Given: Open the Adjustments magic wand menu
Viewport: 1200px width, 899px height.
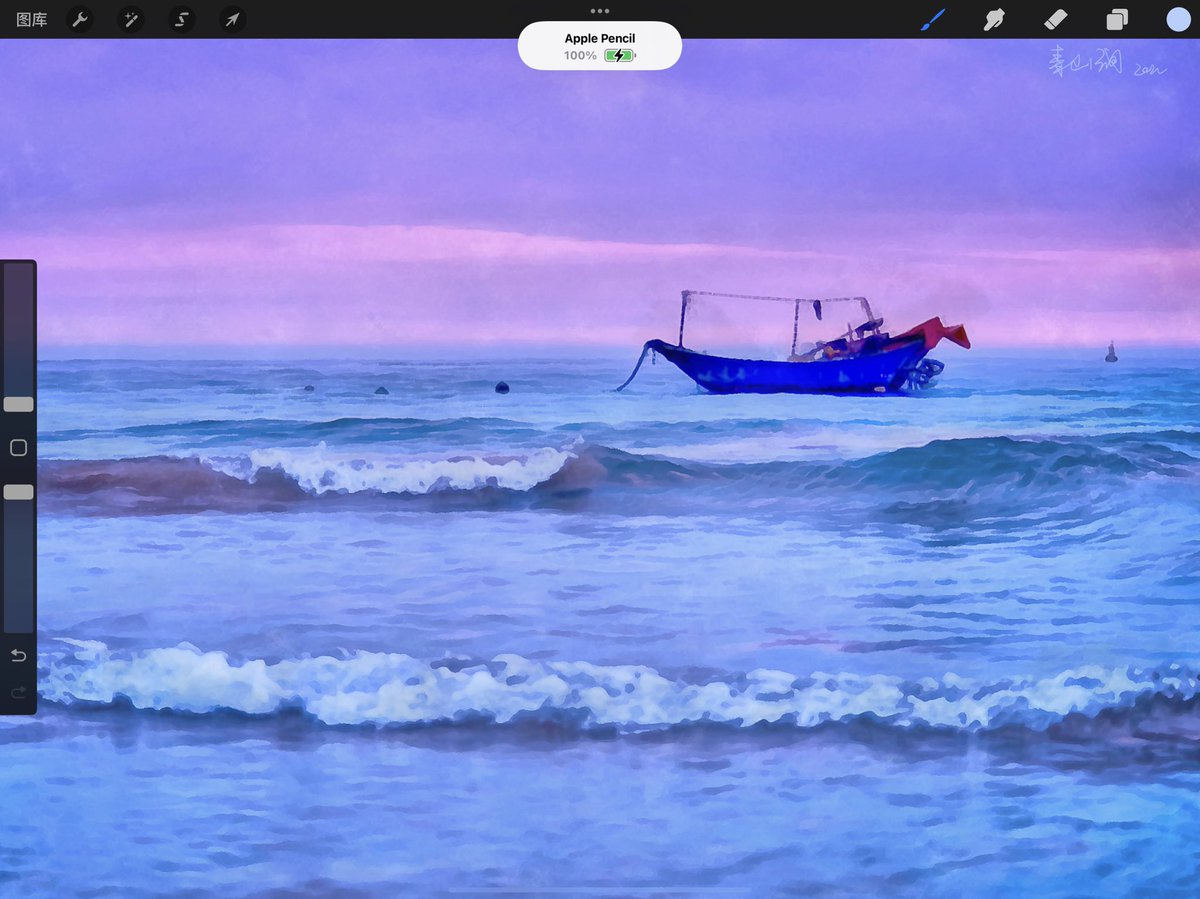Looking at the screenshot, I should [x=131, y=19].
